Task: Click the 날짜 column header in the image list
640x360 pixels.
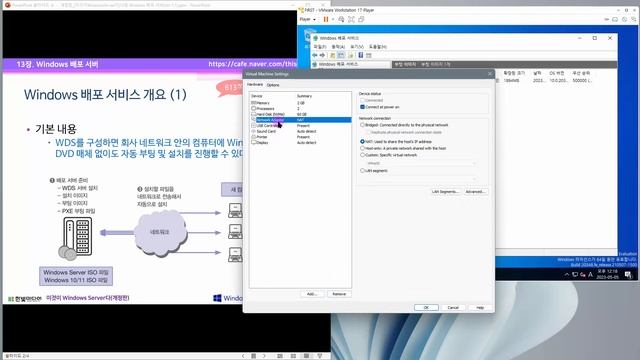Action: [537, 73]
